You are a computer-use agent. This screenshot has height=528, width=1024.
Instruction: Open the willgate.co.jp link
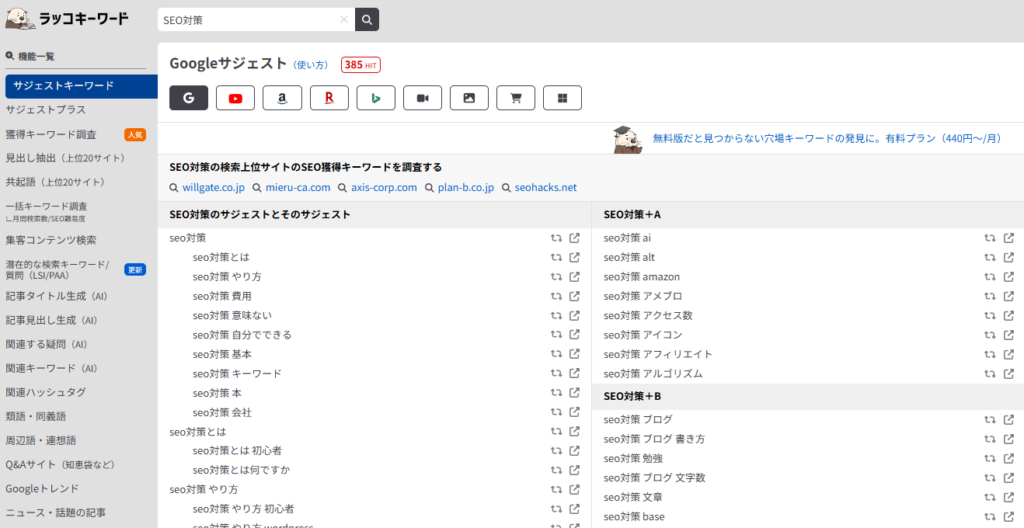tap(214, 188)
